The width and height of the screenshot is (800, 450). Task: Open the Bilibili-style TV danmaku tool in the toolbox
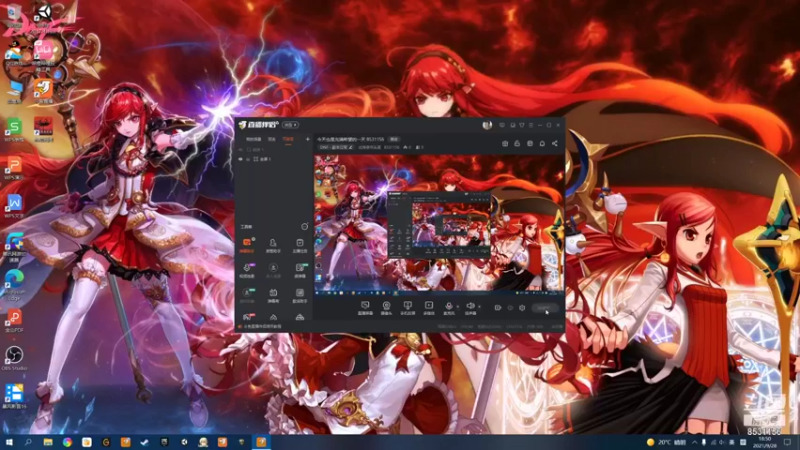pyautogui.click(x=273, y=294)
